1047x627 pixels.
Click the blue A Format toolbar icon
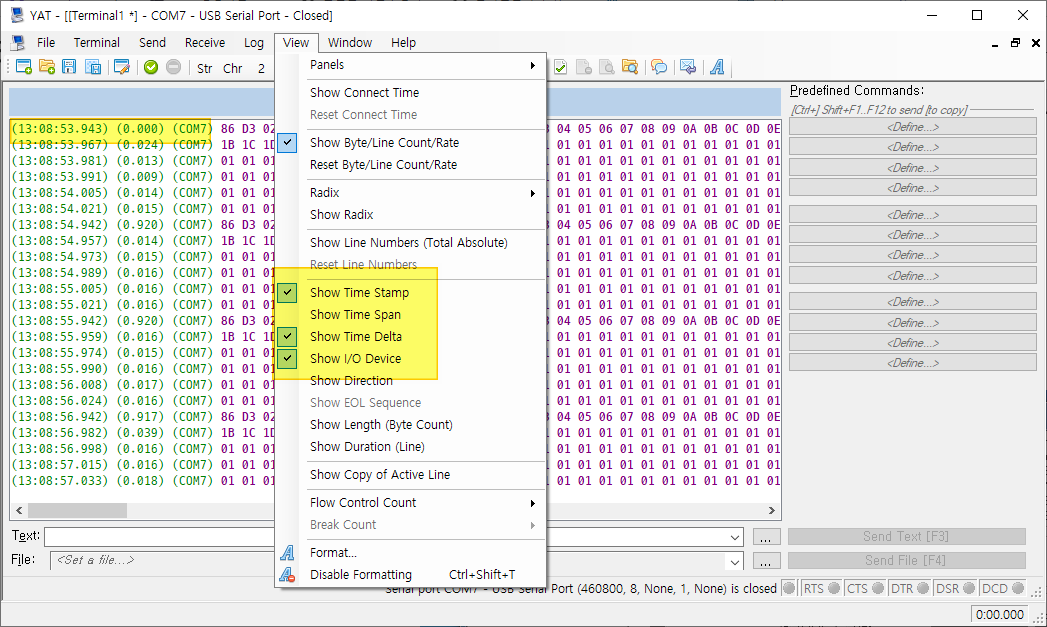click(717, 67)
